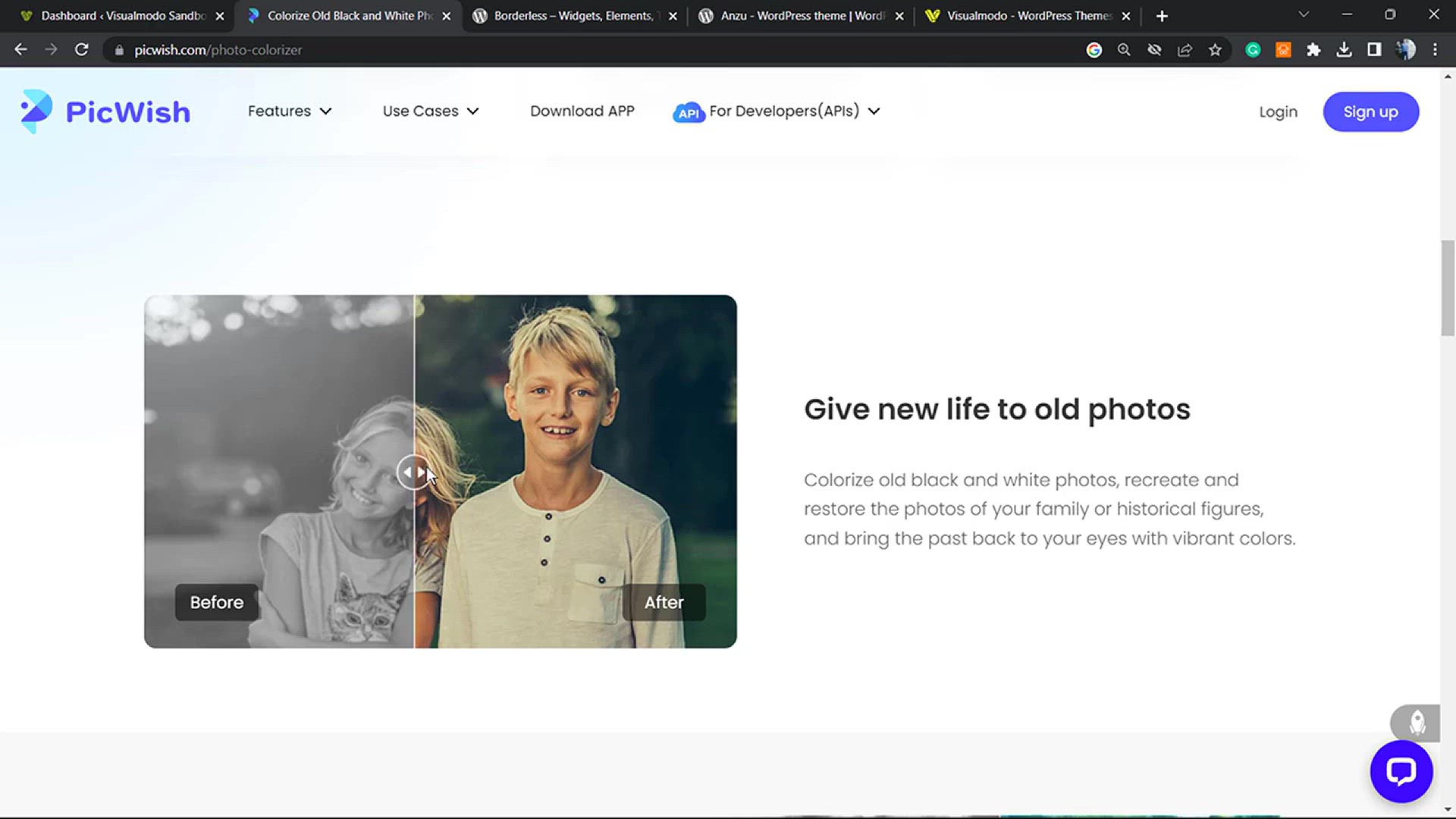The width and height of the screenshot is (1456, 819).
Task: Click the share page icon
Action: (x=1185, y=50)
